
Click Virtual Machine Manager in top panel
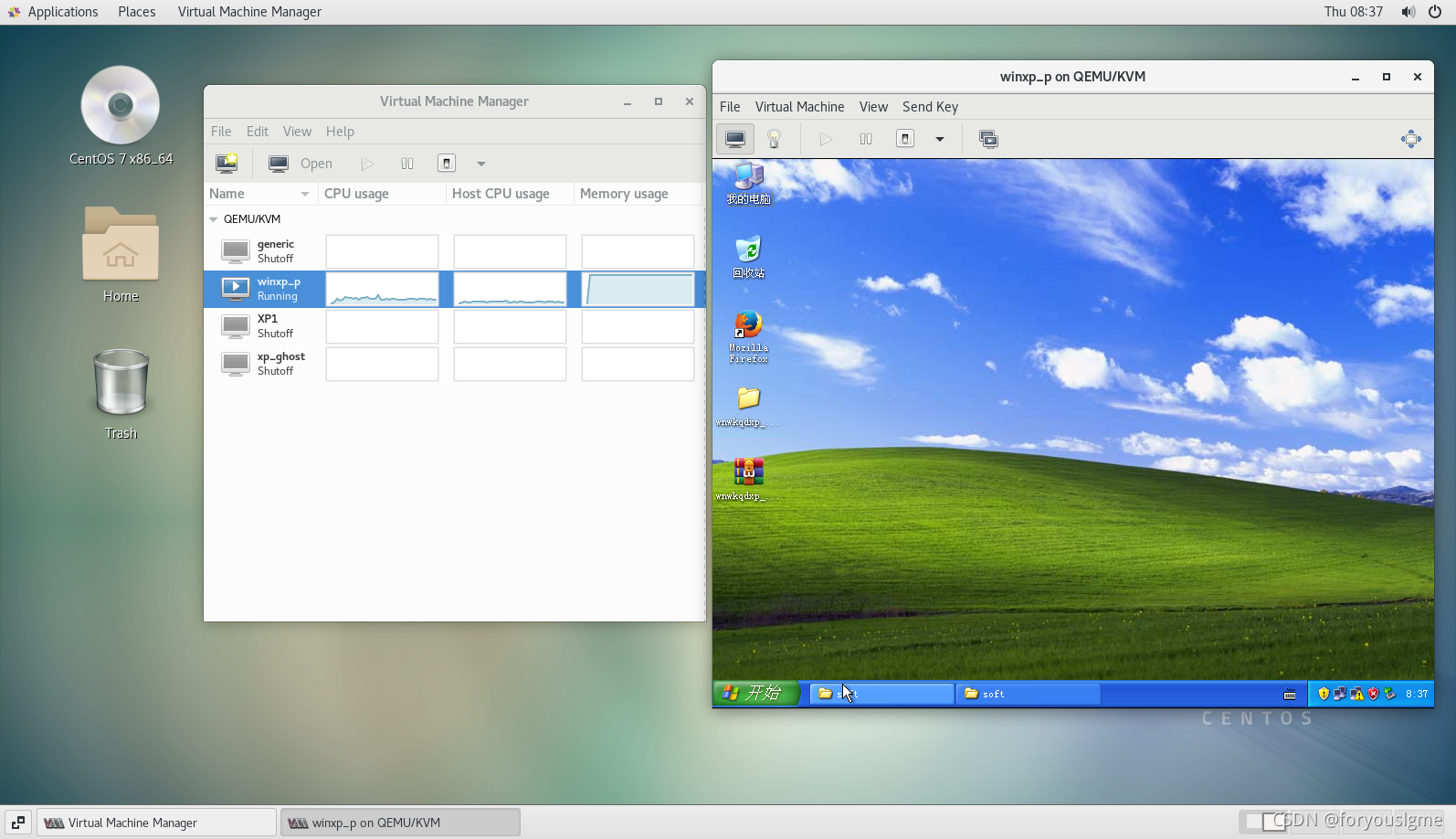click(x=249, y=12)
